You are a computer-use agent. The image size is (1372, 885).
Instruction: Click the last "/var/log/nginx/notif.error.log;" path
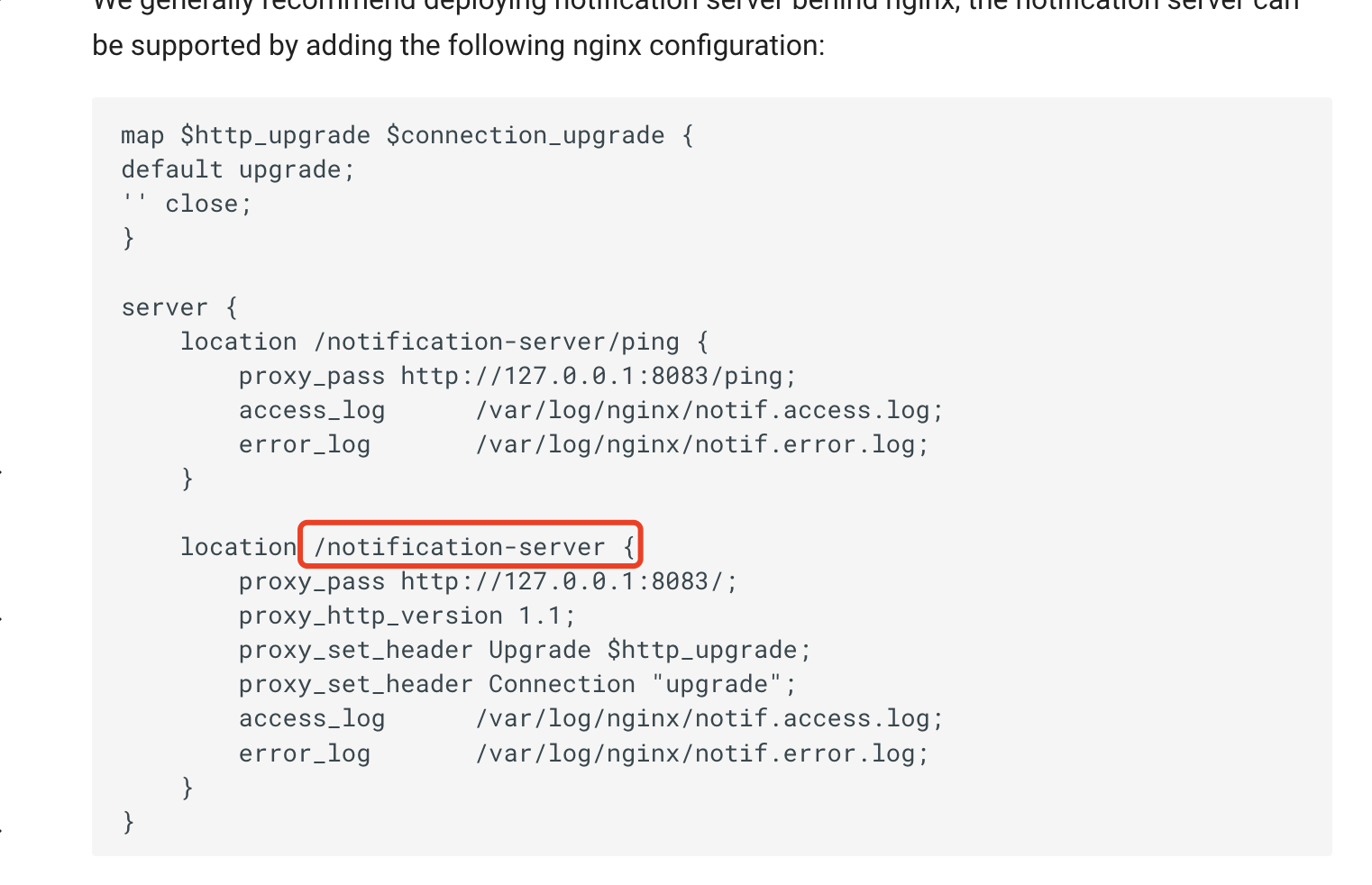701,753
